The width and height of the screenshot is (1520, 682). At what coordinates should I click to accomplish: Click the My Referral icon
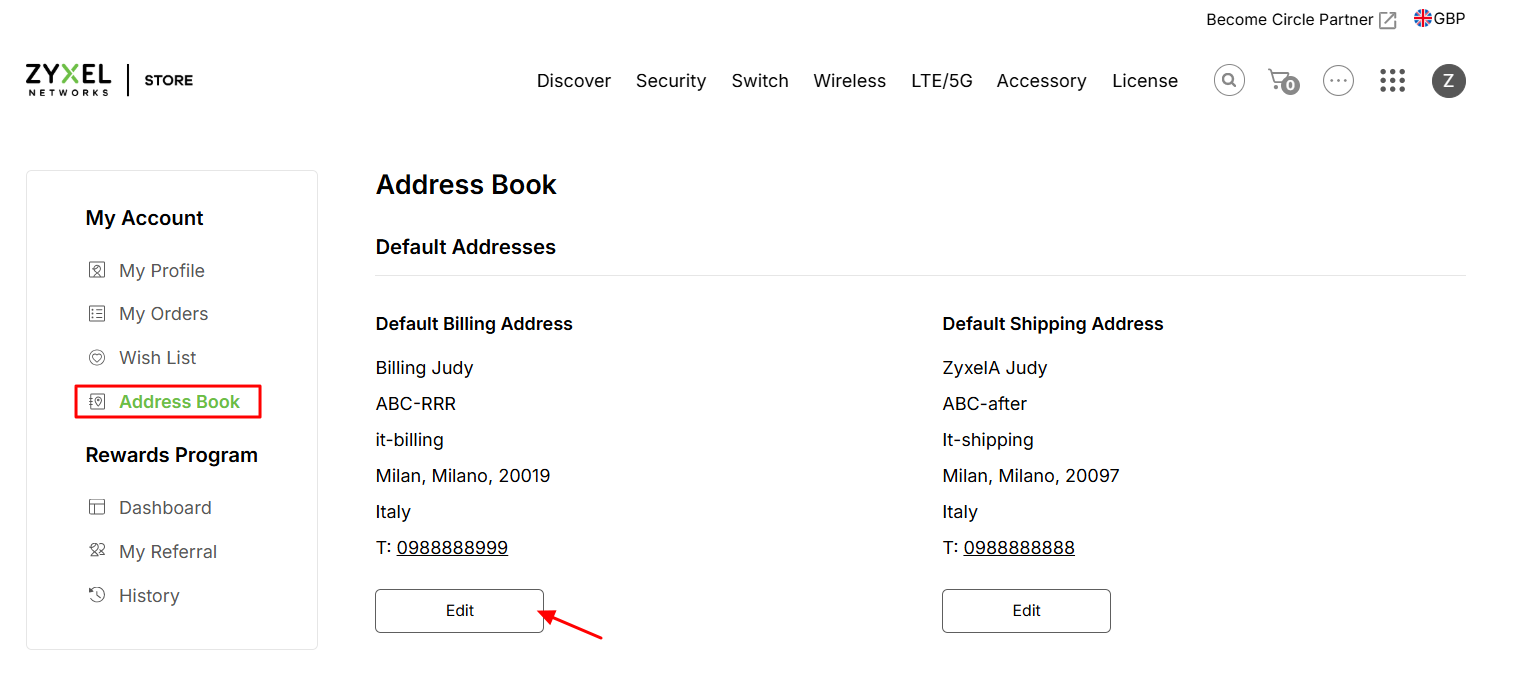97,551
